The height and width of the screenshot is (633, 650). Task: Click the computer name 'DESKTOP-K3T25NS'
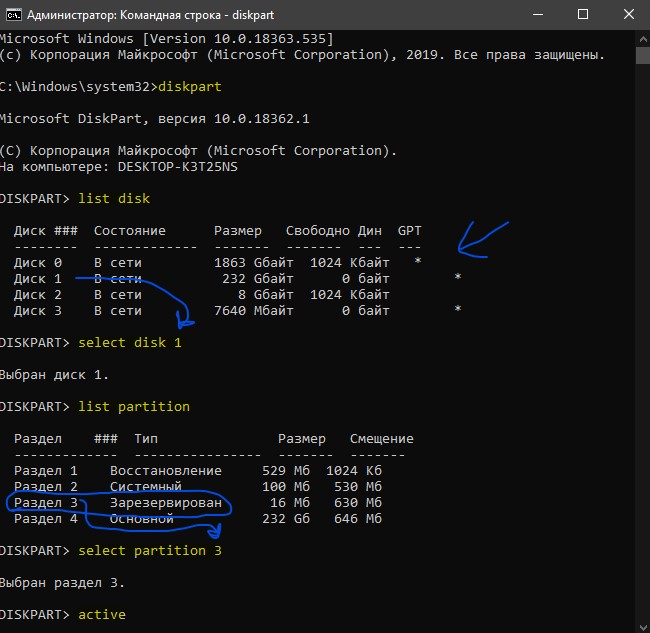click(x=177, y=167)
